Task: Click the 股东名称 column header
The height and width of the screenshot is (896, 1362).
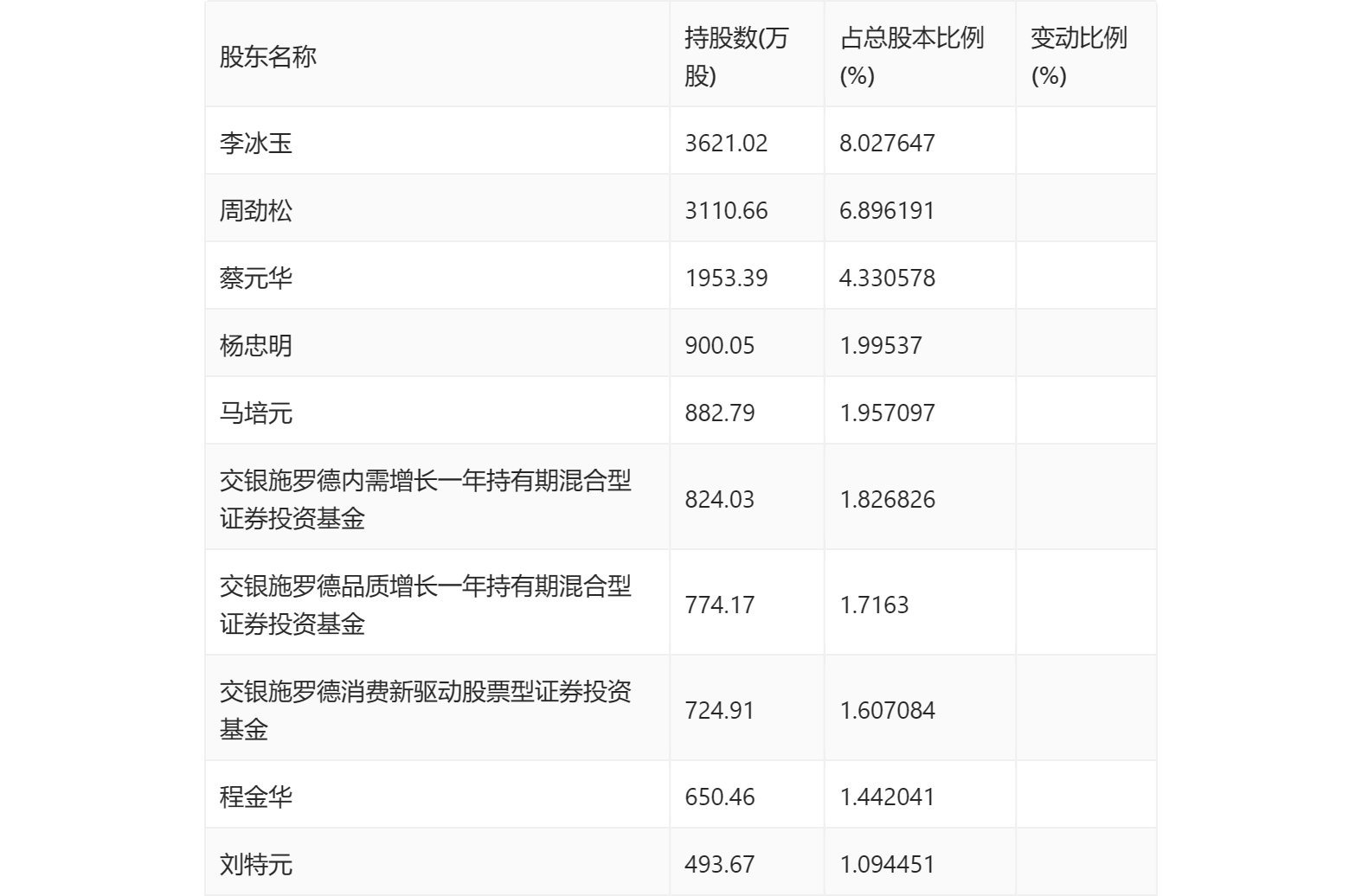Action: [267, 57]
